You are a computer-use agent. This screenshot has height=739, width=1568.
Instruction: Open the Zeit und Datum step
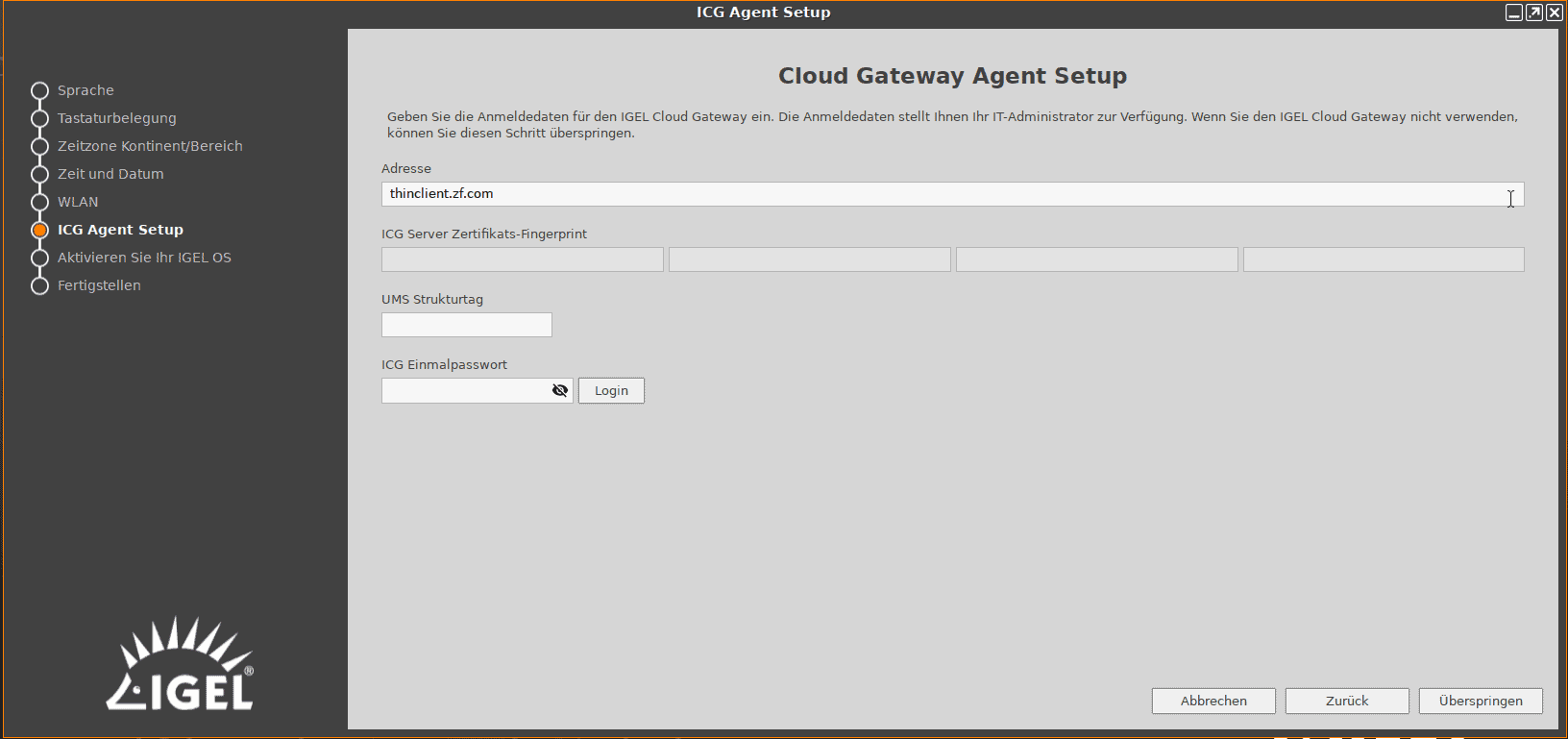point(110,174)
